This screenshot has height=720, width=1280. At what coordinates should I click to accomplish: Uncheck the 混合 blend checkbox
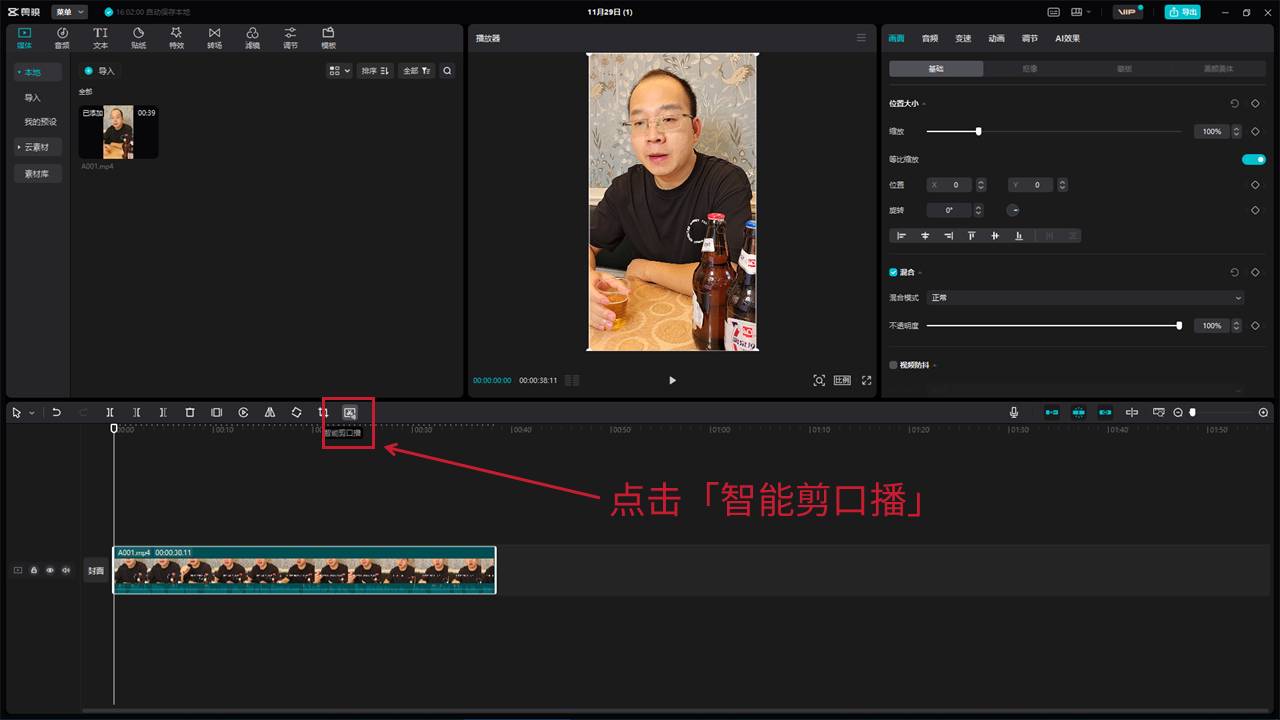pyautogui.click(x=894, y=272)
